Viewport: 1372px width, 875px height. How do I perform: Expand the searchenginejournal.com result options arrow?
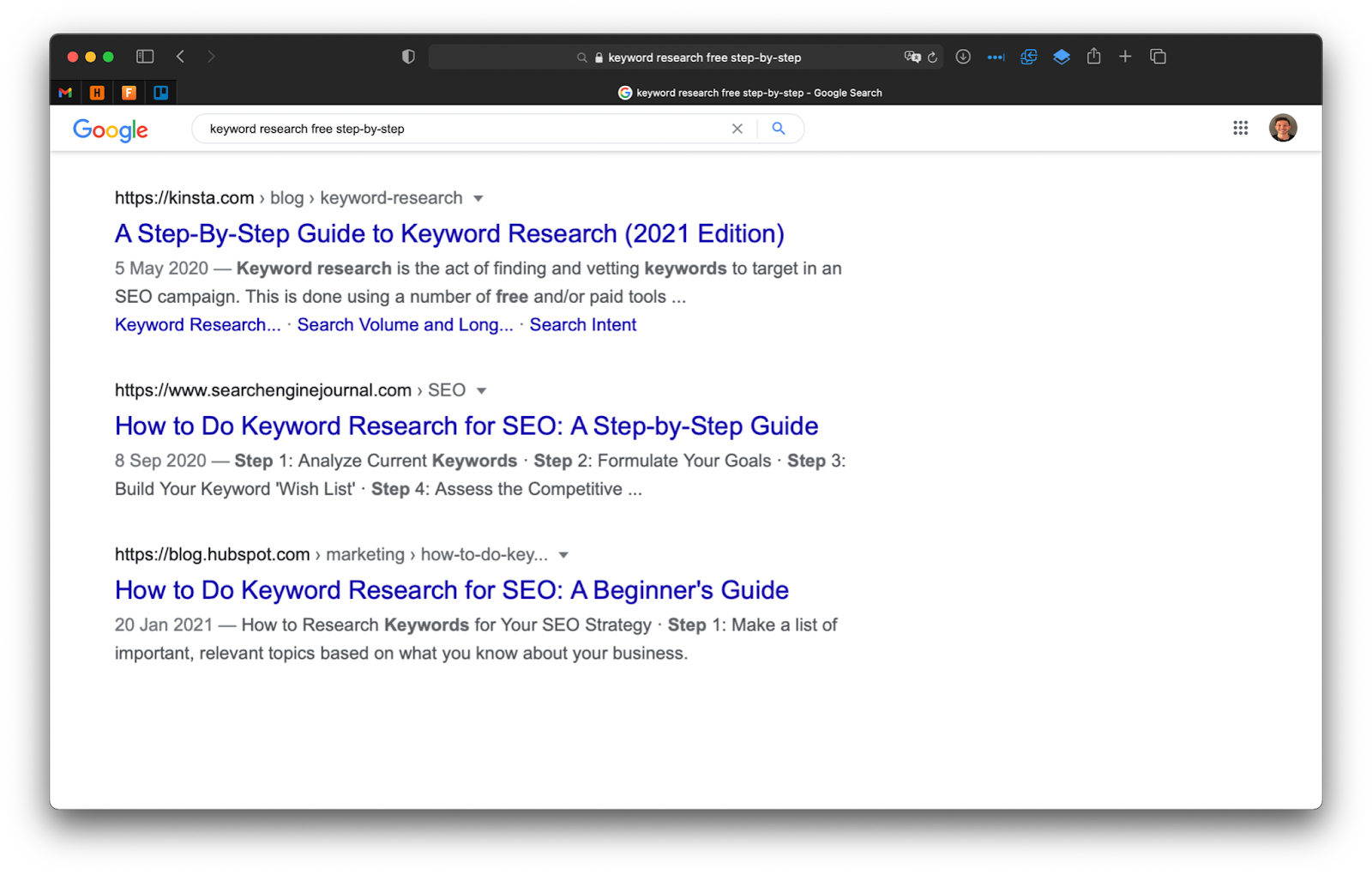[482, 390]
